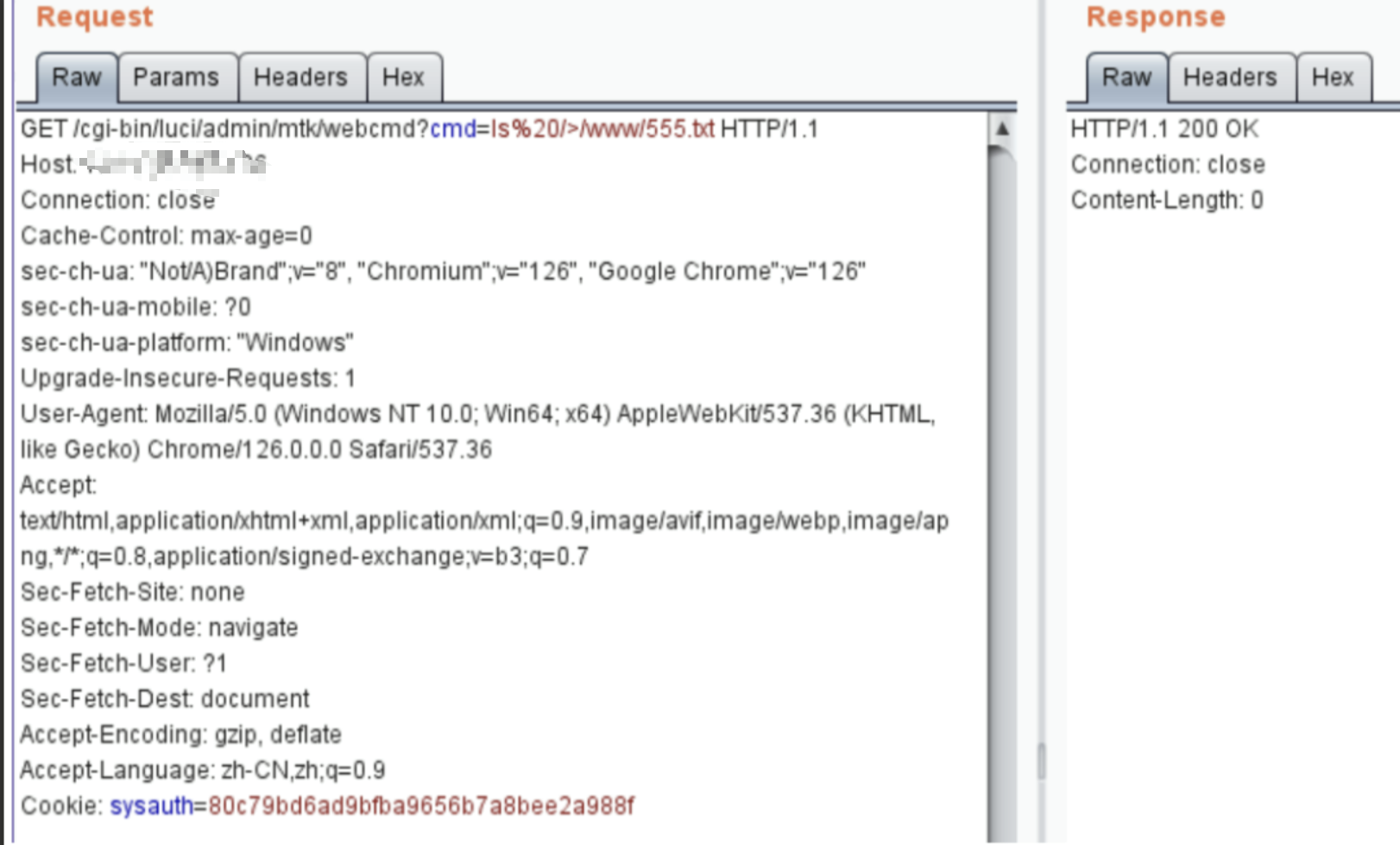Click the sec-ch-ua-platform Windows line
Screen dimensions: 1400x845
pyautogui.click(x=187, y=343)
